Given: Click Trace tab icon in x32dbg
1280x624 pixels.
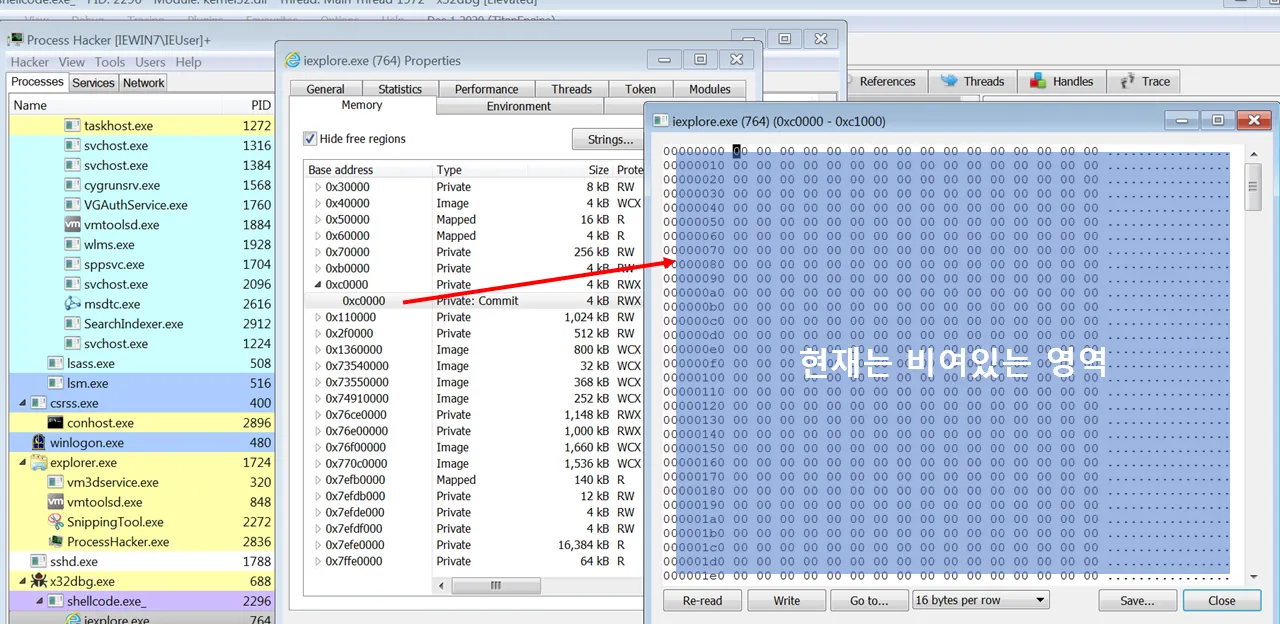Looking at the screenshot, I should coord(1127,81).
